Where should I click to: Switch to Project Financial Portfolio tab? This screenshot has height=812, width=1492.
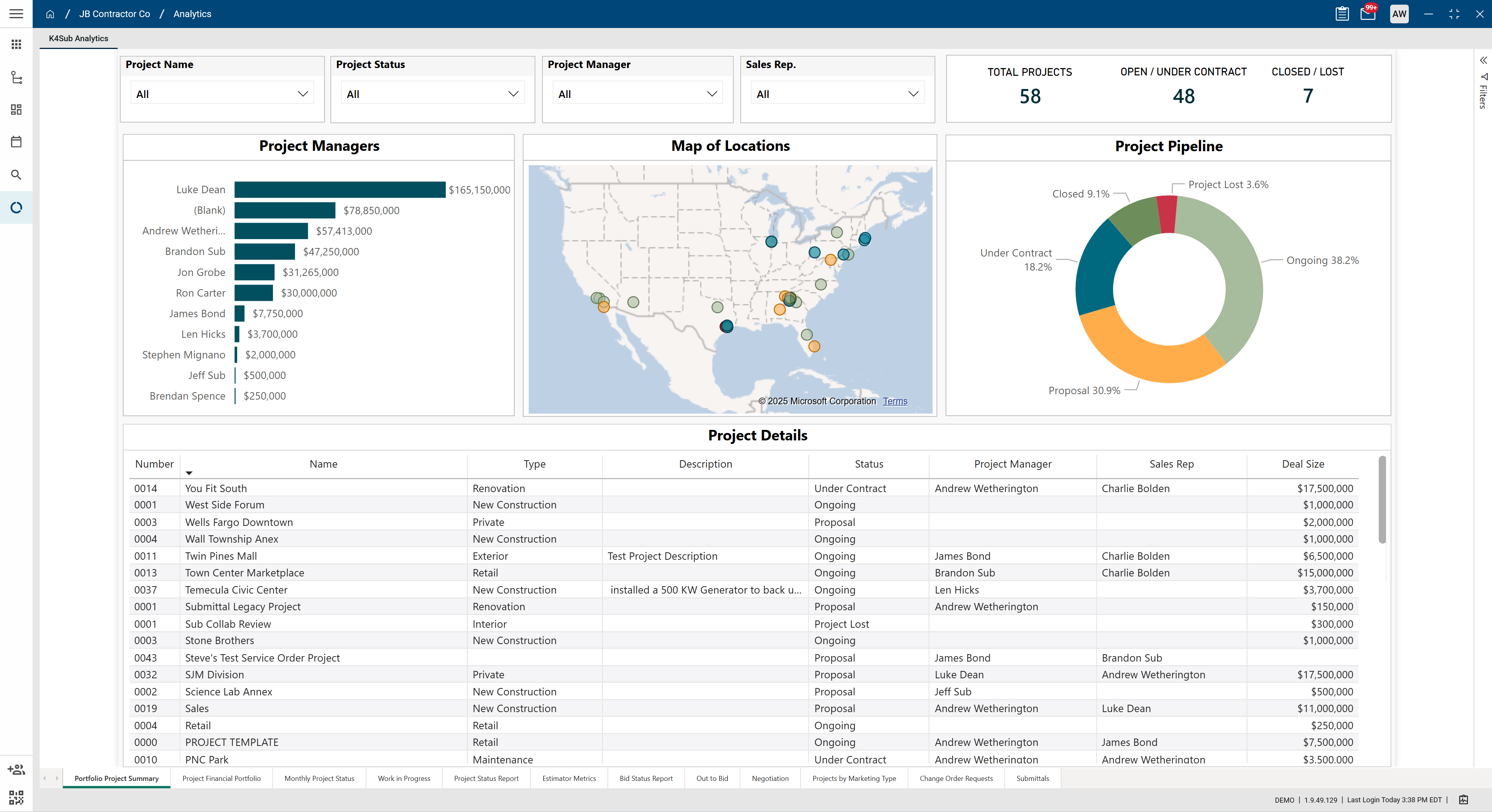[221, 779]
